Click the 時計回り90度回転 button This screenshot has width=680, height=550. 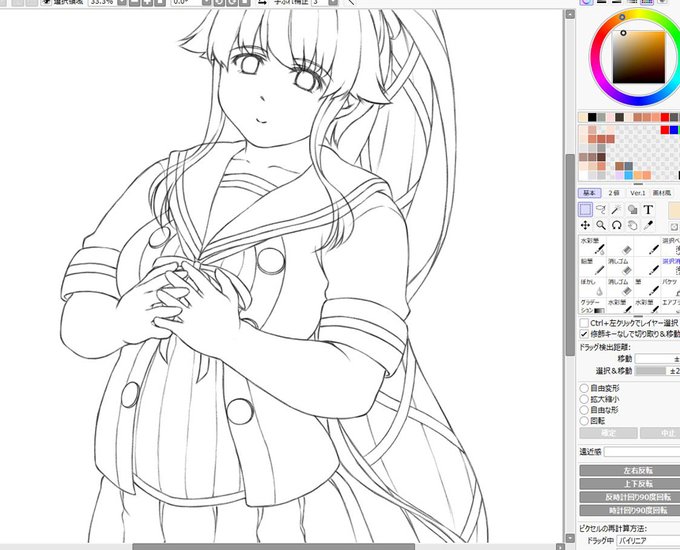(630, 511)
